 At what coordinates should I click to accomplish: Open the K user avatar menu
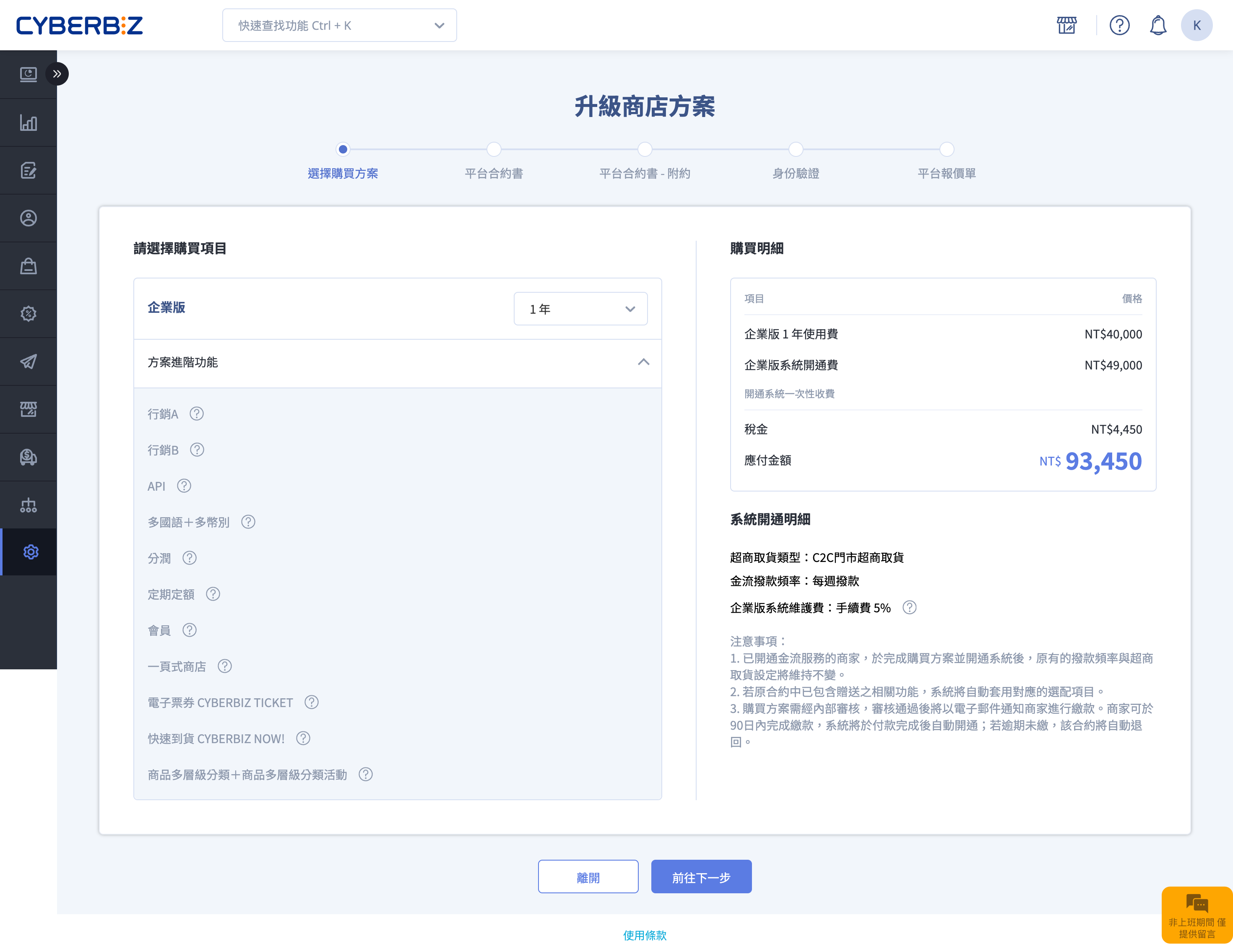click(x=1196, y=26)
